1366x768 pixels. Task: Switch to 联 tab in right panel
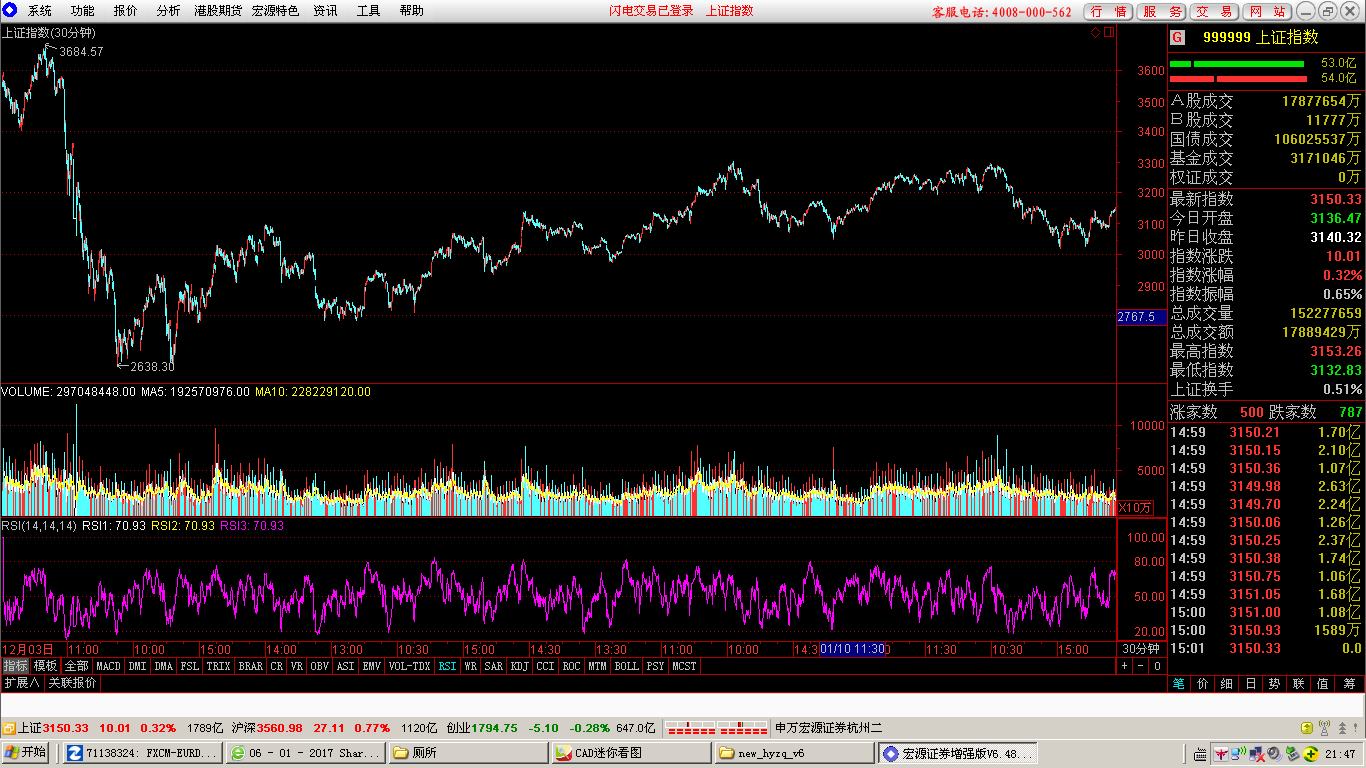click(1299, 684)
